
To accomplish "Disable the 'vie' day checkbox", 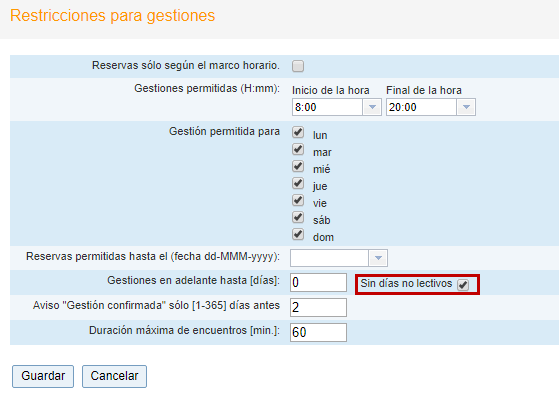I will [298, 200].
